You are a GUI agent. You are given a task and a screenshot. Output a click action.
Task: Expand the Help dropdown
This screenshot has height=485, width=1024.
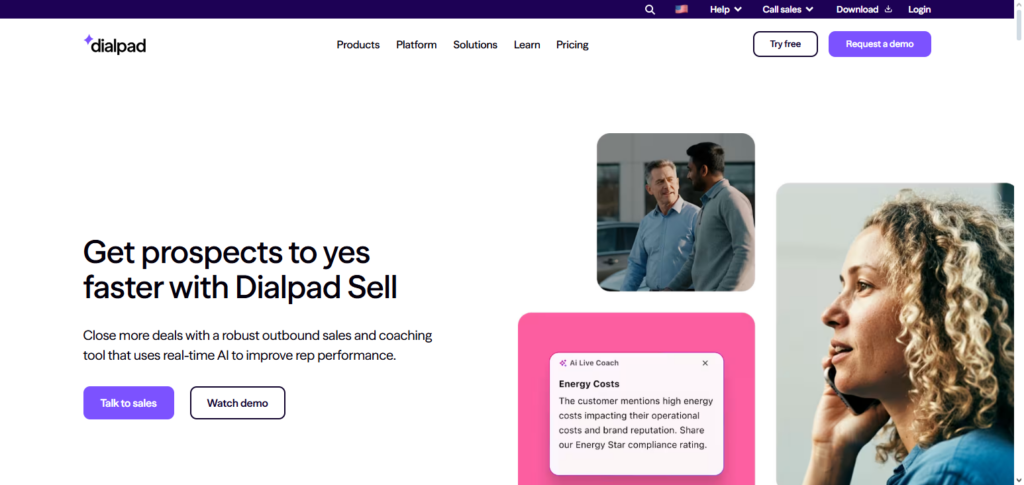(x=726, y=9)
